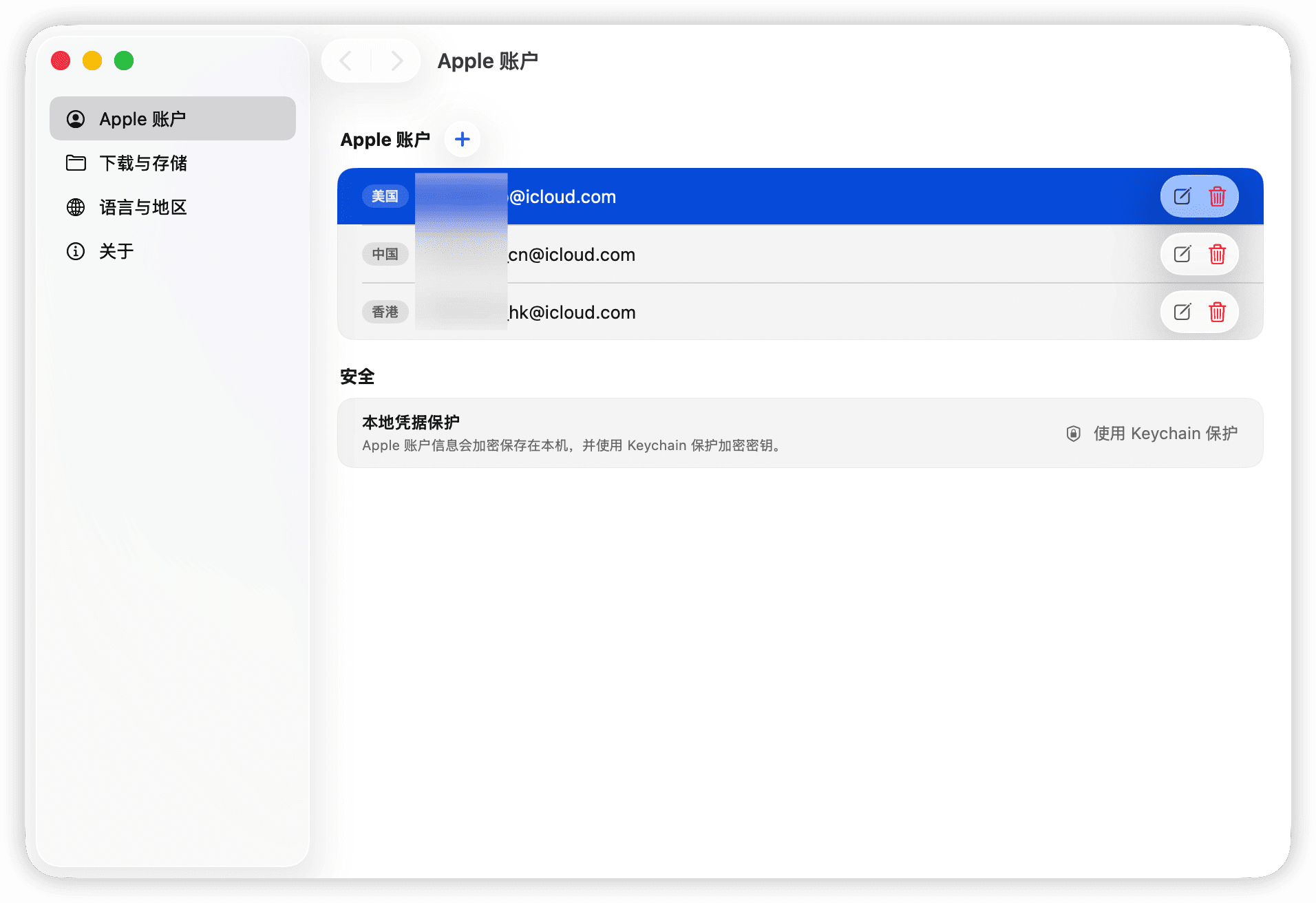
Task: Edit the 香港 hk@icloud.com account
Action: click(1182, 312)
